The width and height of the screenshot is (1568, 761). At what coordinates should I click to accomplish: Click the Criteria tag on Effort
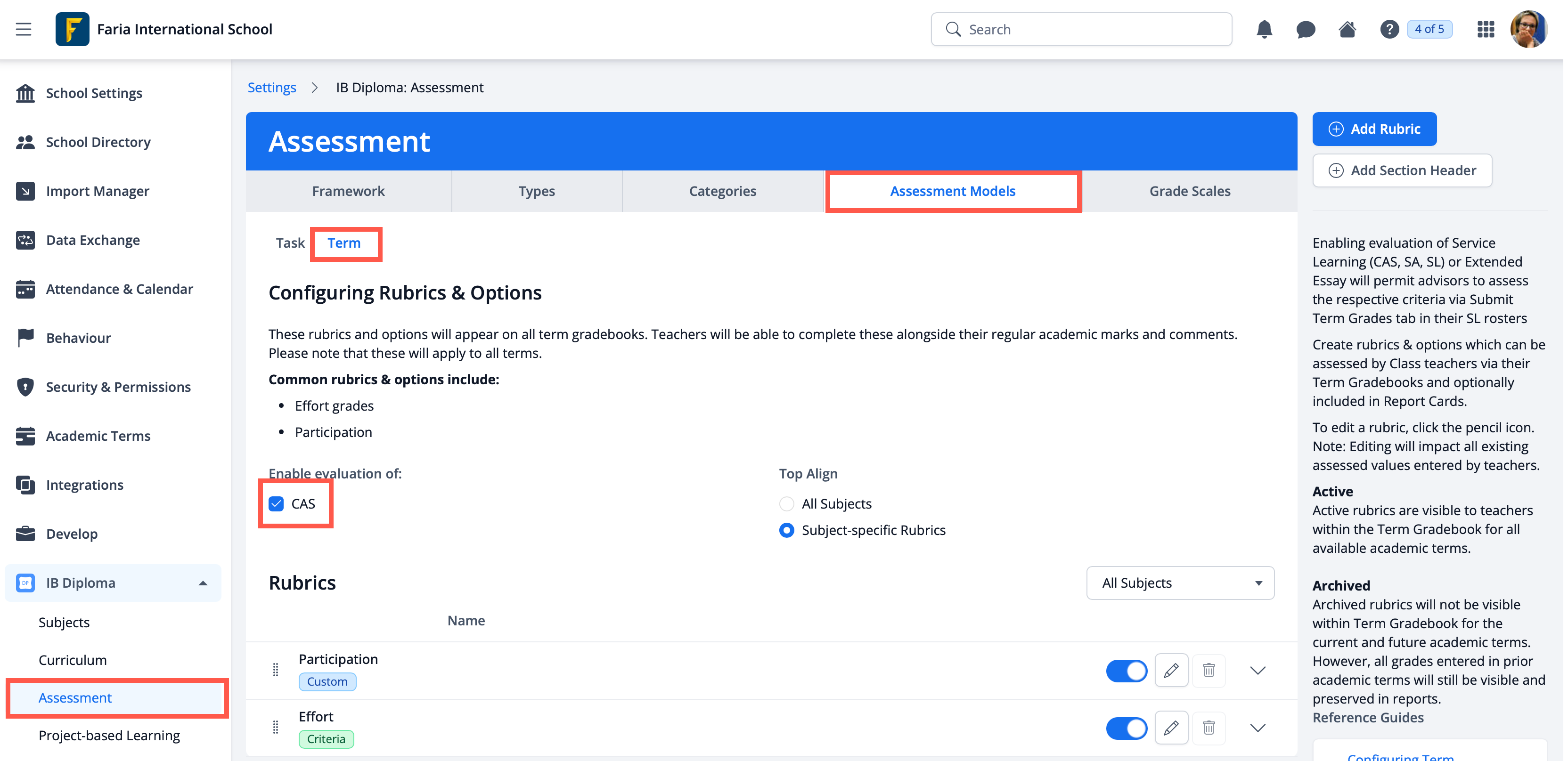[326, 738]
